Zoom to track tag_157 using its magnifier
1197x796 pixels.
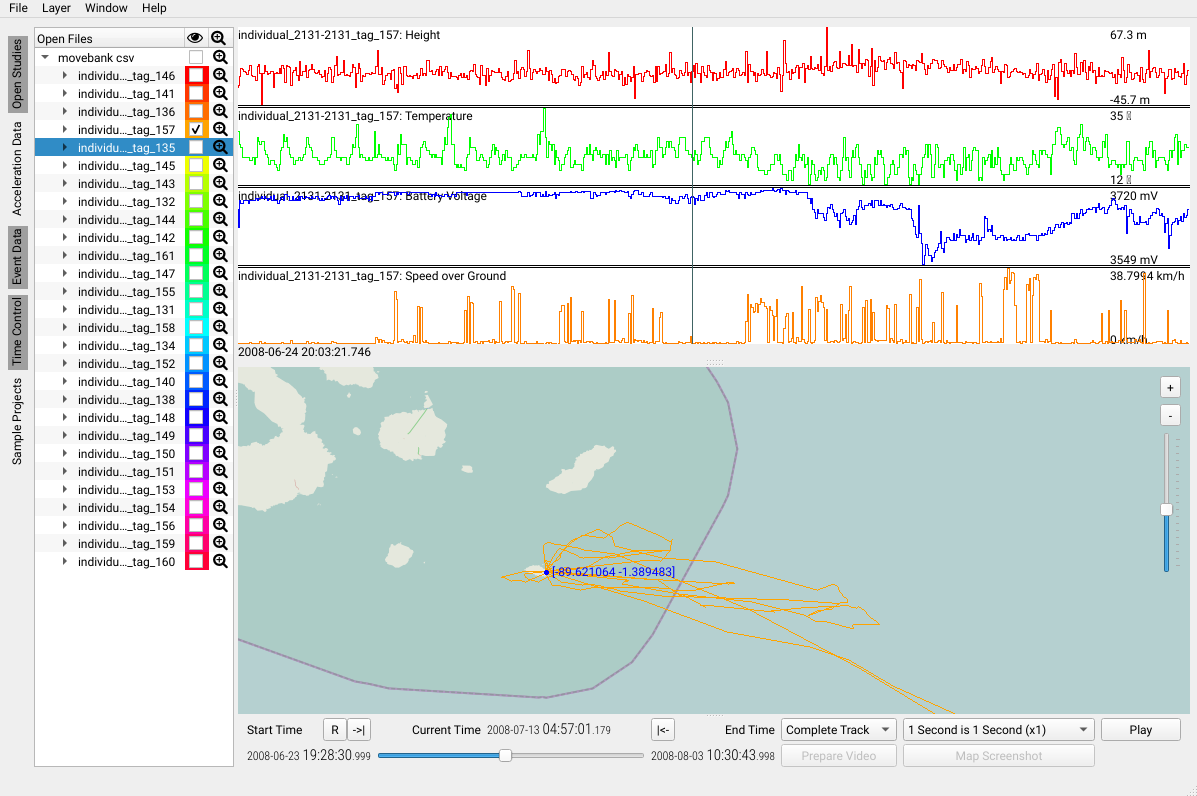pos(220,130)
